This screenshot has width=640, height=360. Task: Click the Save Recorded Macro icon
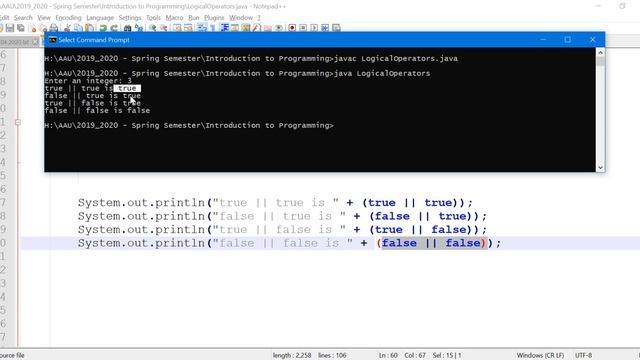pos(336,28)
